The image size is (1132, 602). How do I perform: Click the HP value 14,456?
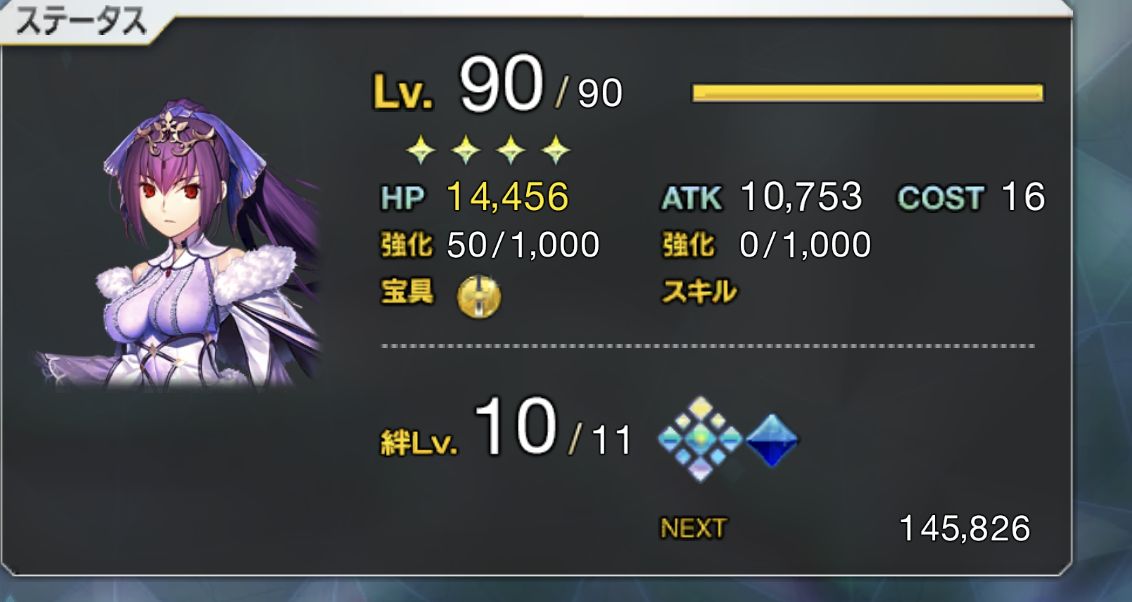coord(508,197)
